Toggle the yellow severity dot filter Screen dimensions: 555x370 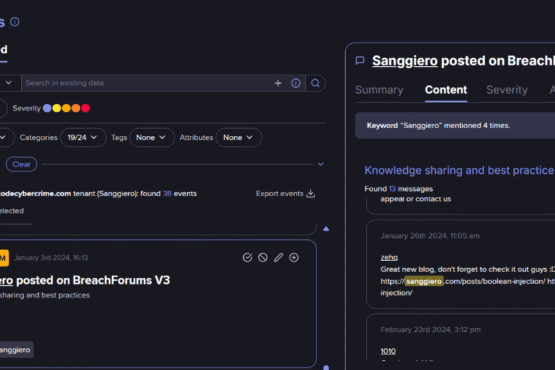(x=57, y=108)
